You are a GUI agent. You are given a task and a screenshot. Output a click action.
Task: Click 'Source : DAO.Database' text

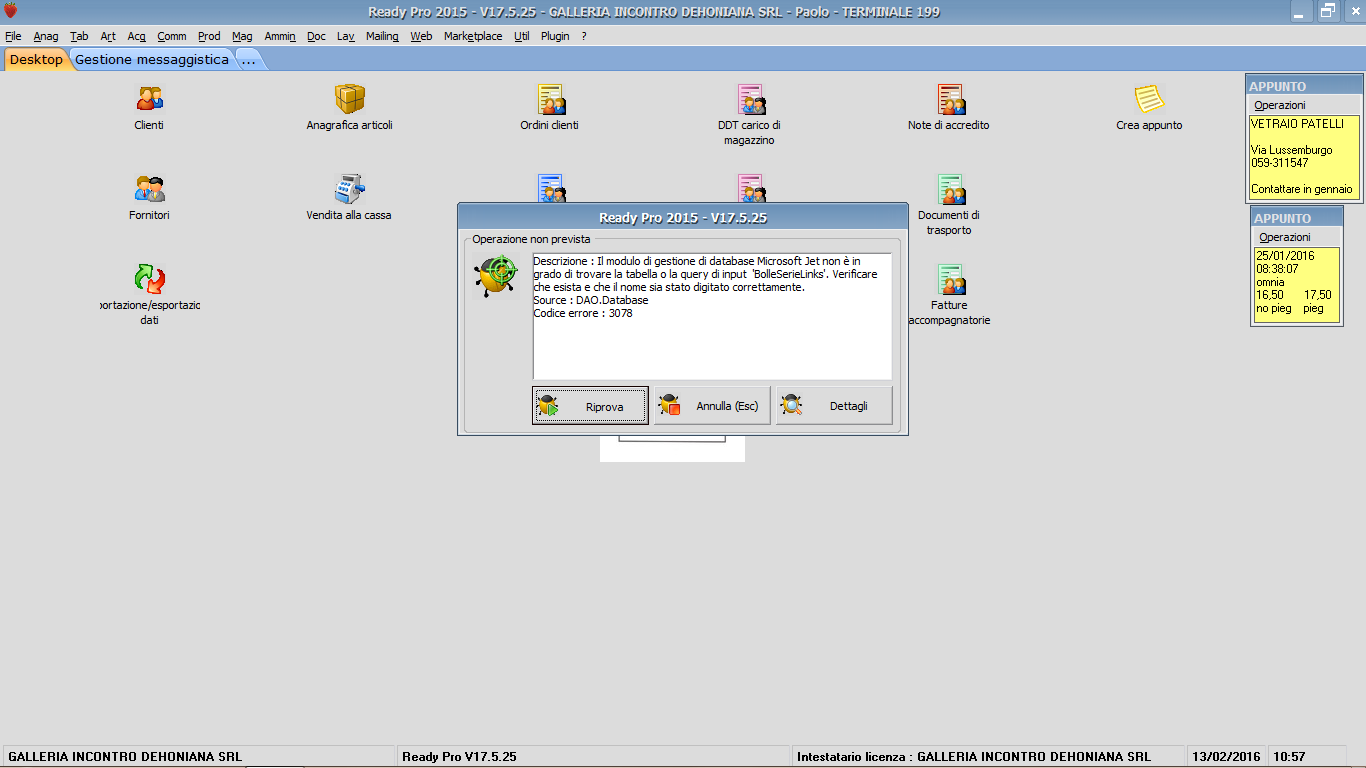click(591, 300)
